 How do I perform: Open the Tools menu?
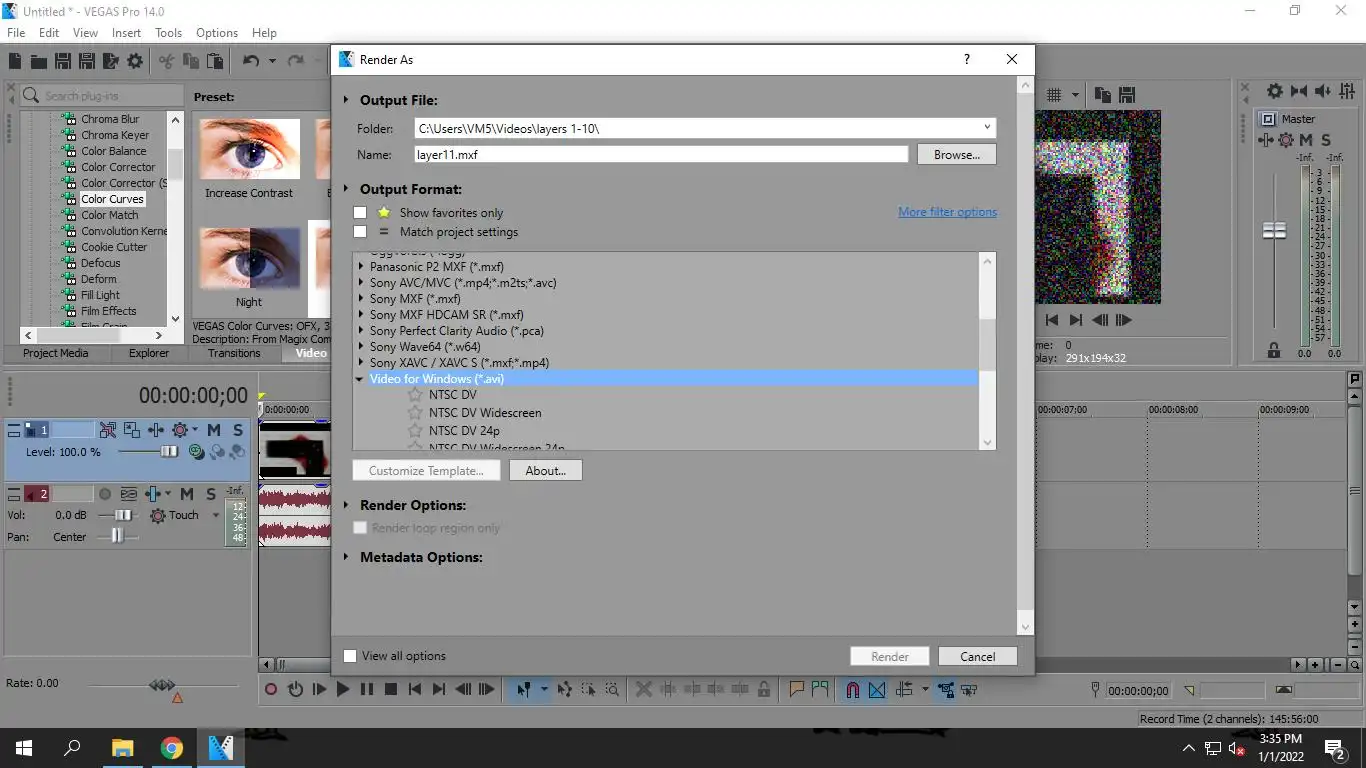pos(168,32)
